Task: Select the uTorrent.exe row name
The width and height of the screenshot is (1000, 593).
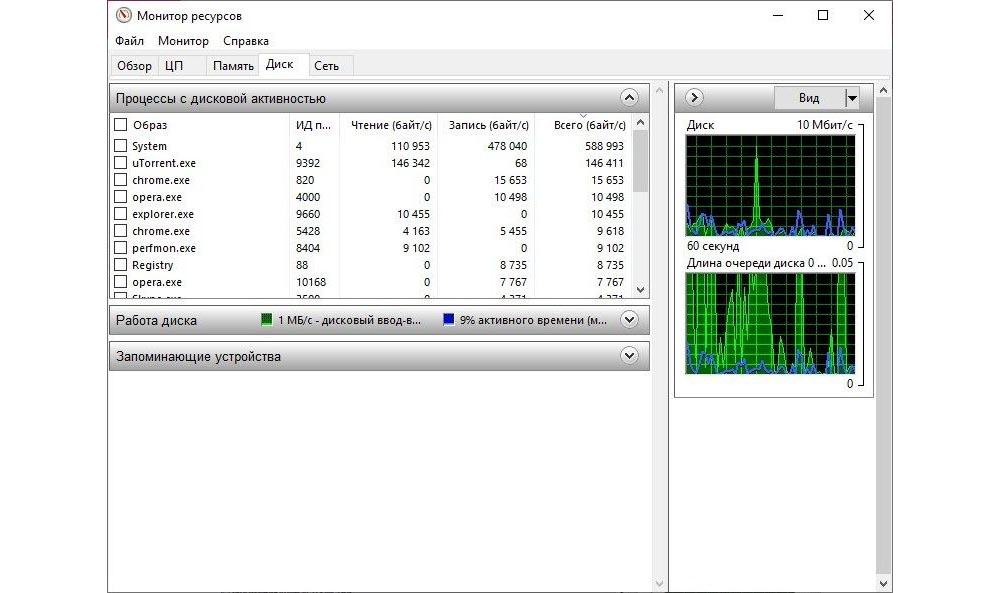Action: (164, 163)
